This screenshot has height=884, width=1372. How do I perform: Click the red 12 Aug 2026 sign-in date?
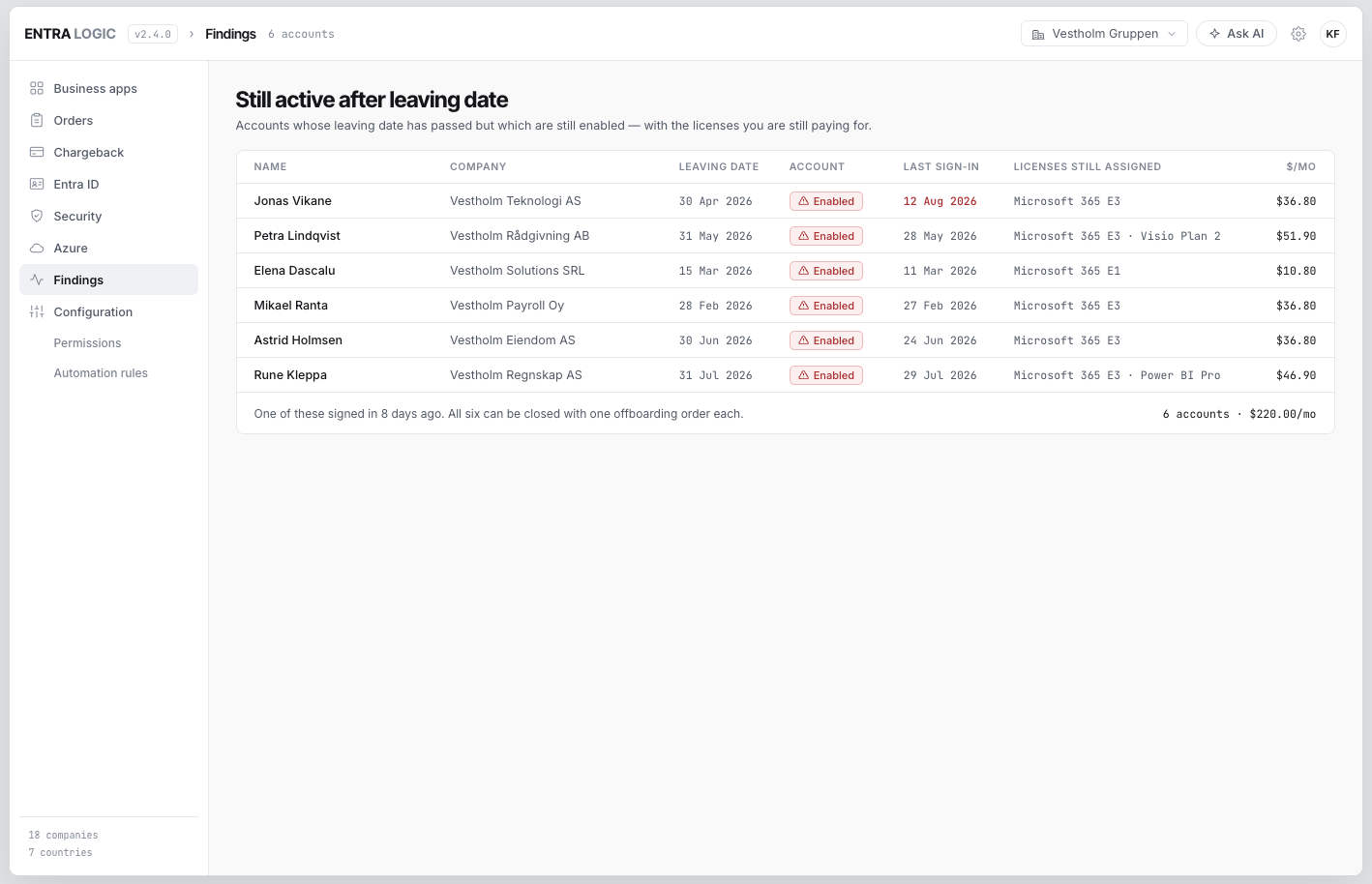940,201
